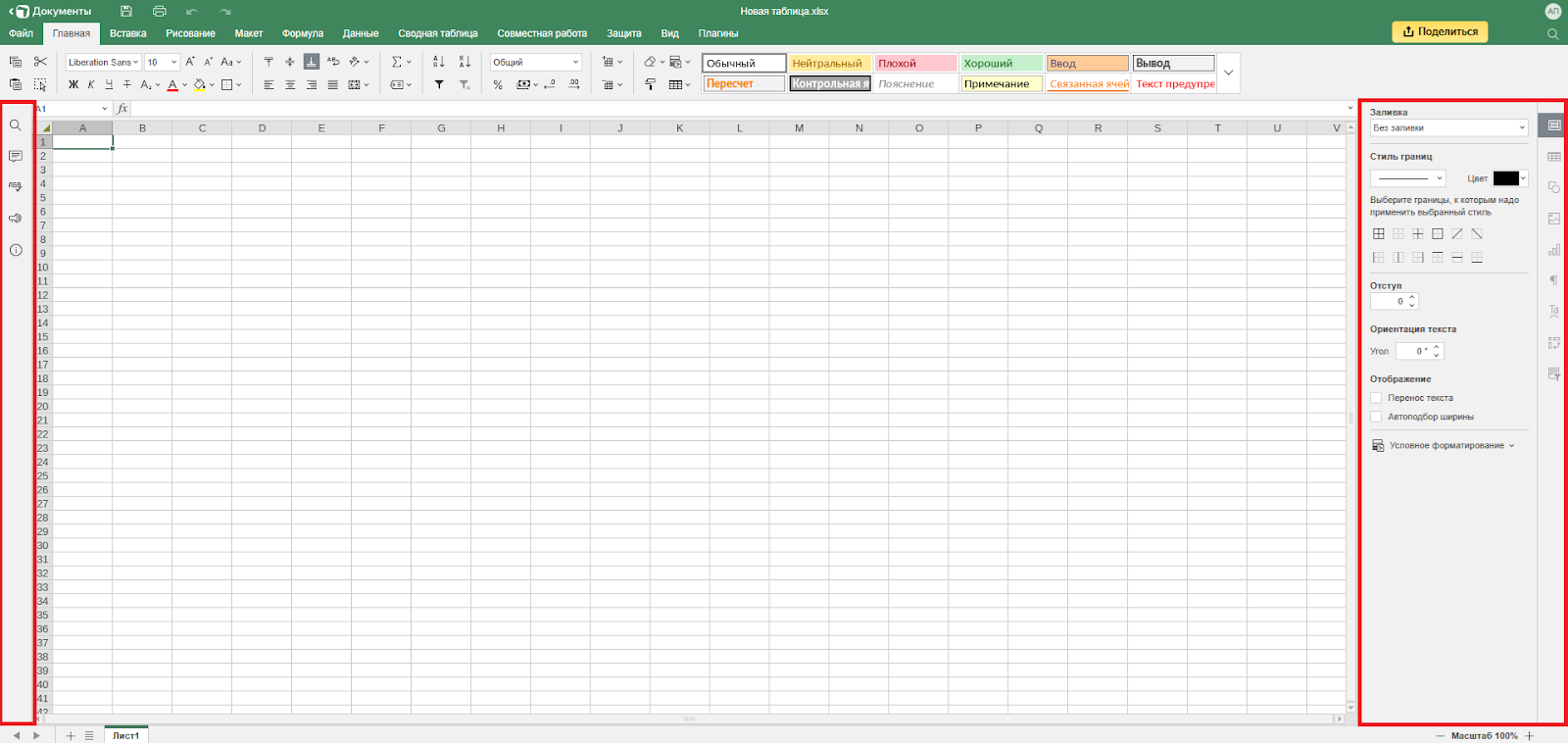This screenshot has width=1568, height=743.
Task: Click the Print icon in the title bar
Action: tap(160, 11)
